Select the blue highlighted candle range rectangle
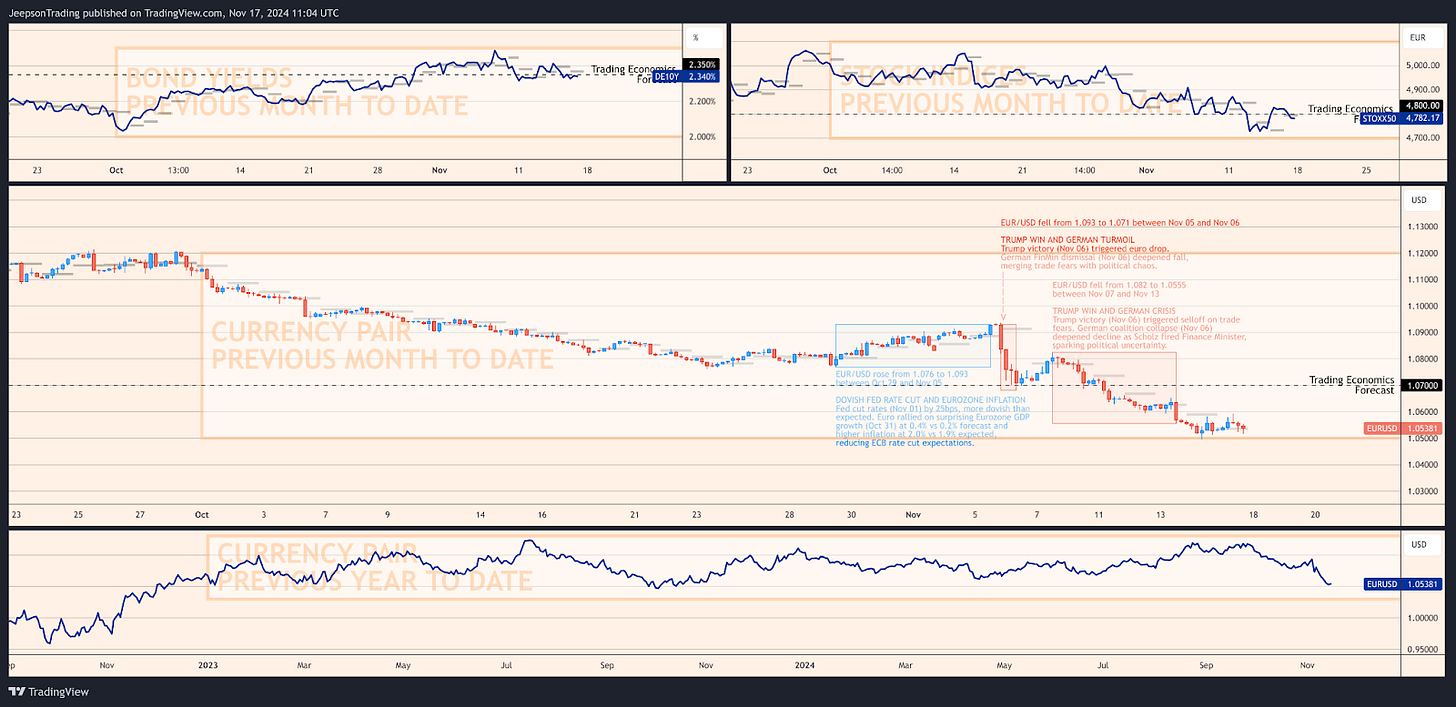This screenshot has width=1456, height=707. (x=912, y=346)
